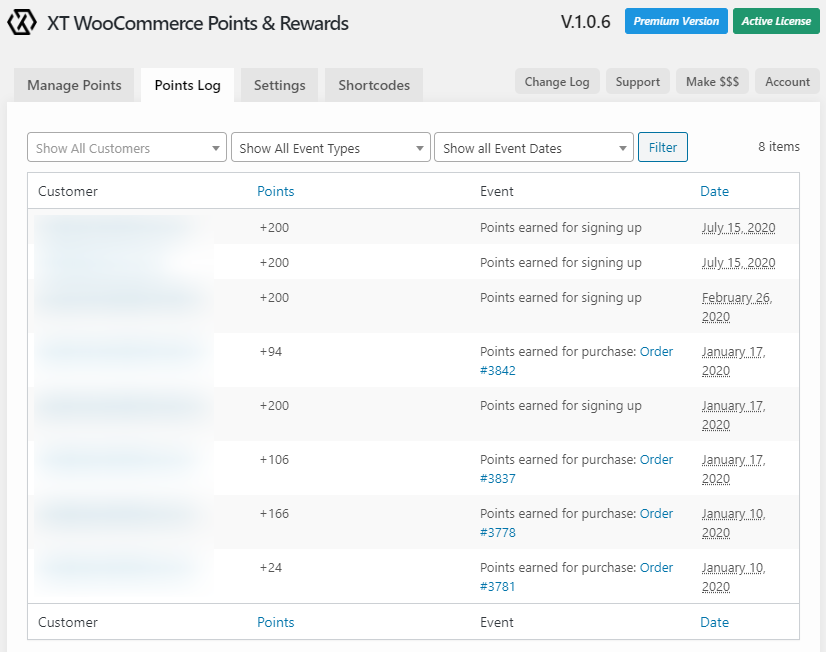
Task: Sort by Points in table footer
Action: pyautogui.click(x=276, y=622)
